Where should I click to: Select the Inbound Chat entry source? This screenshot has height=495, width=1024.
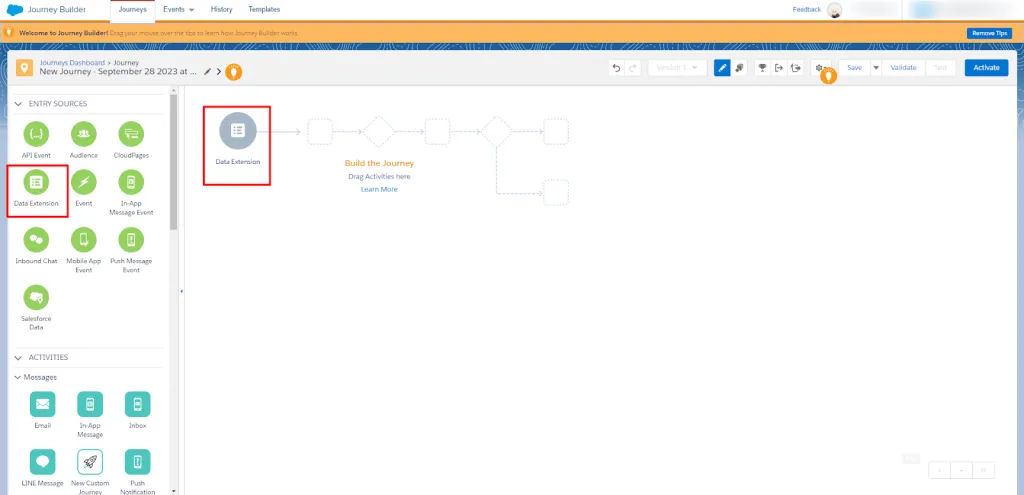pos(36,240)
